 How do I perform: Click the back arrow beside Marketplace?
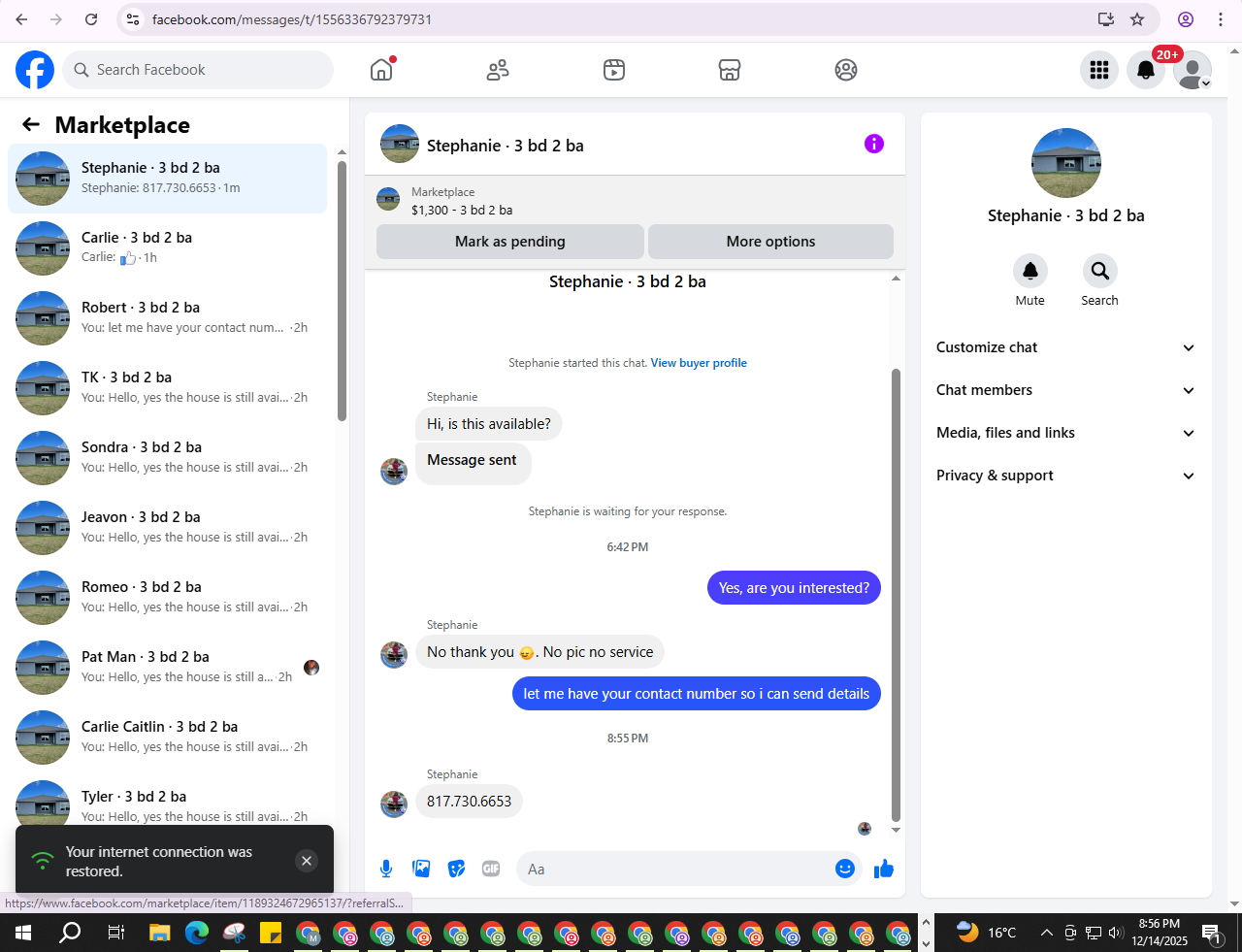point(31,124)
